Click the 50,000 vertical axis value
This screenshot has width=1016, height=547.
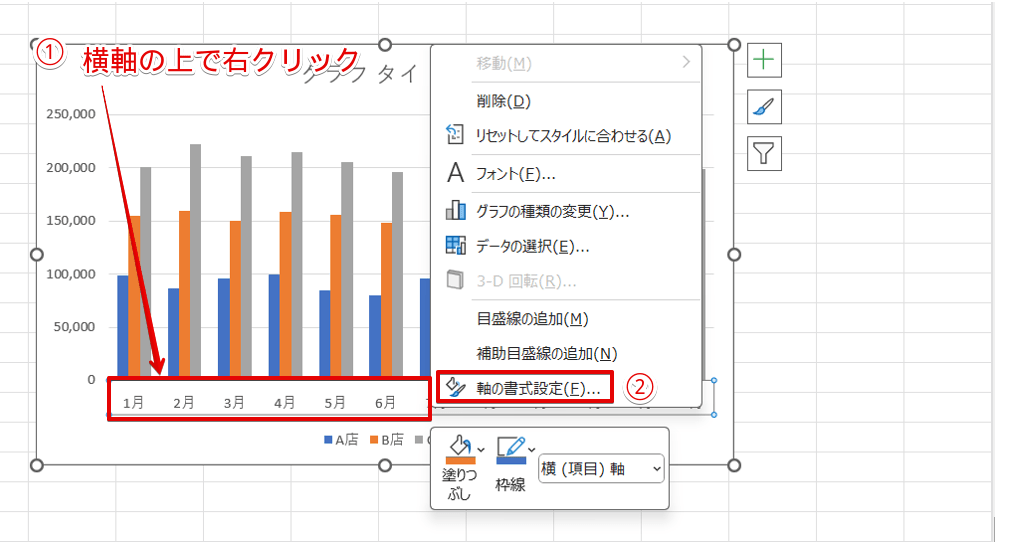[74, 327]
